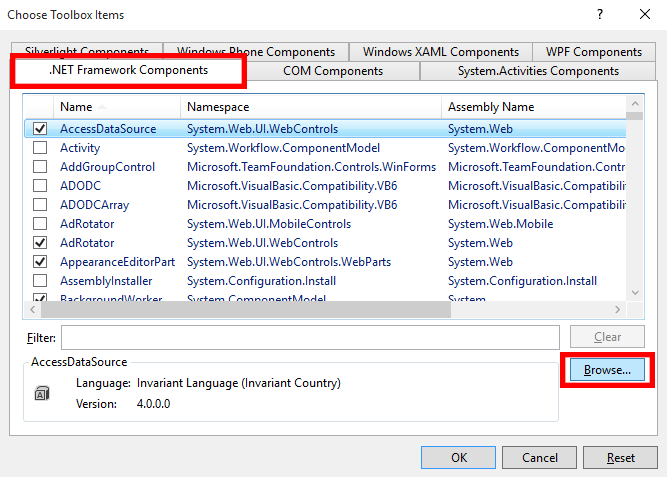This screenshot has width=667, height=477.
Task: Switch to the COM Components tab
Action: tap(333, 71)
